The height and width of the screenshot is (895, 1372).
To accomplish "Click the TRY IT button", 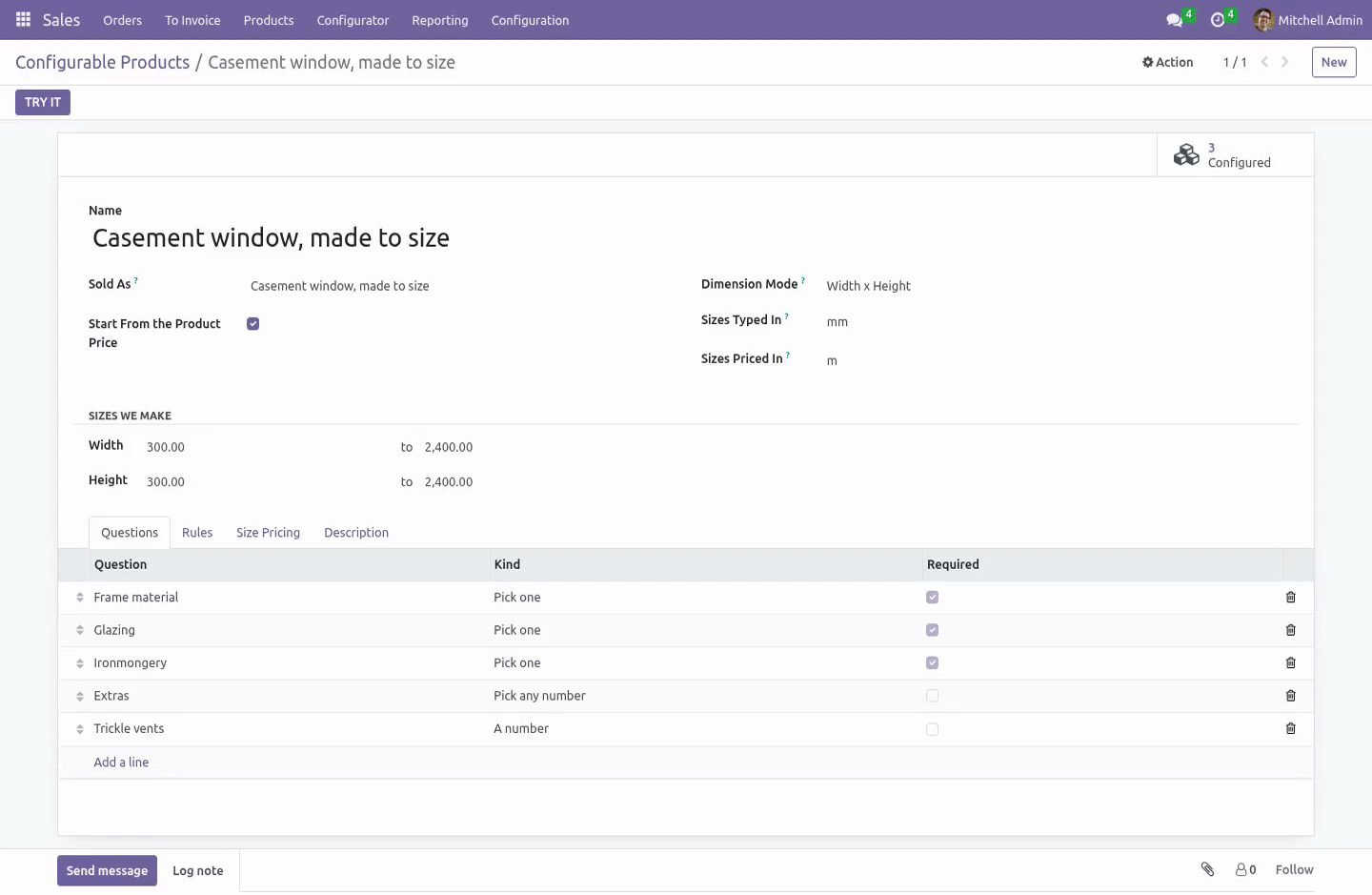I will [x=43, y=102].
